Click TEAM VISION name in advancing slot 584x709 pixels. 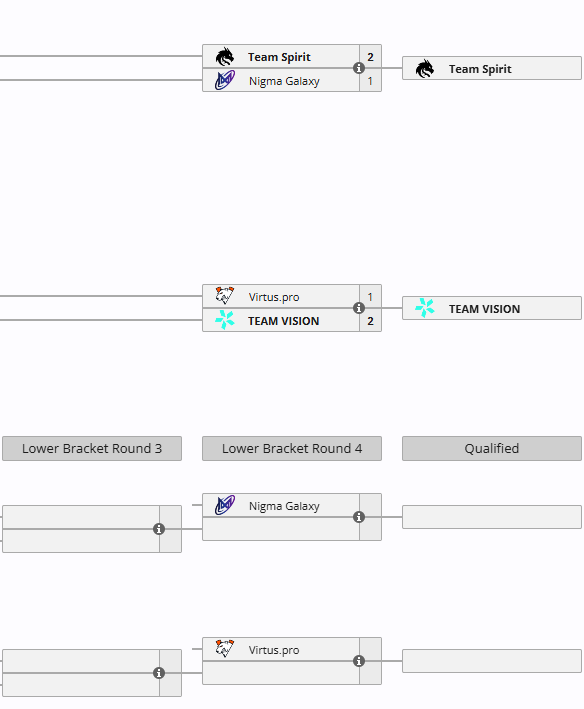[x=484, y=309]
